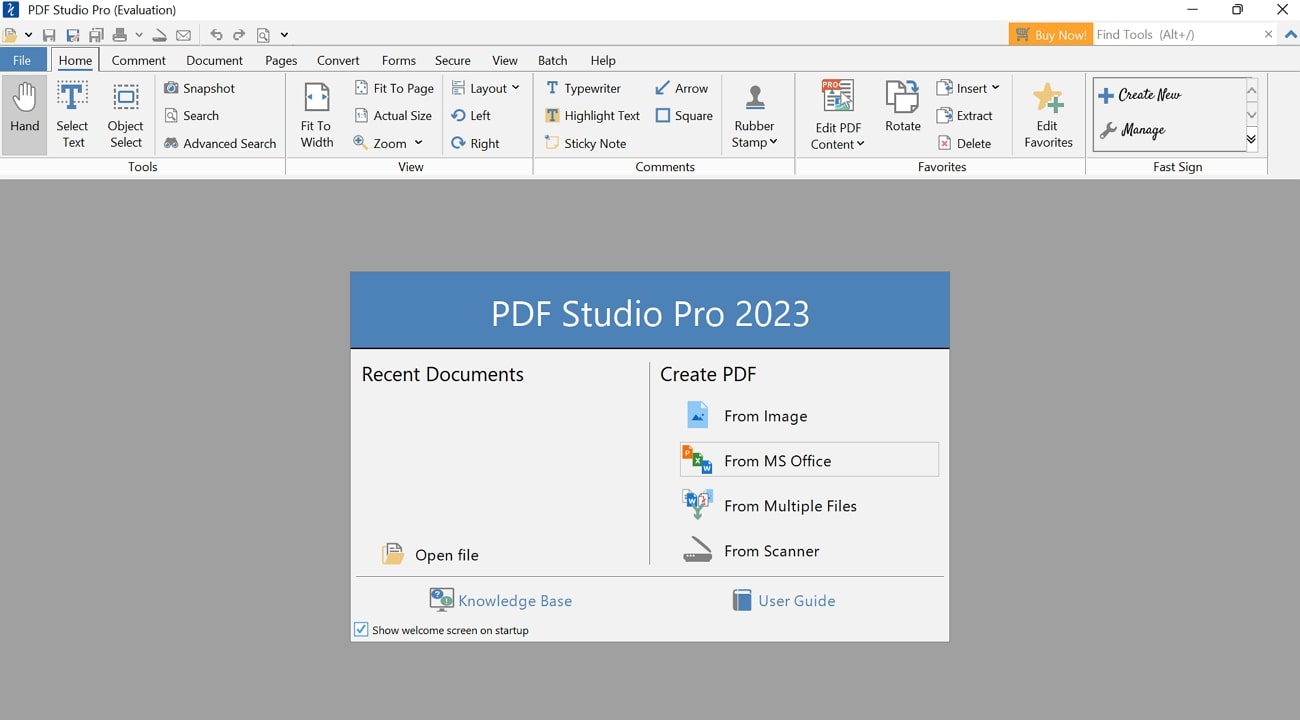This screenshot has height=720, width=1300.
Task: Set view to Actual Size
Action: point(393,115)
